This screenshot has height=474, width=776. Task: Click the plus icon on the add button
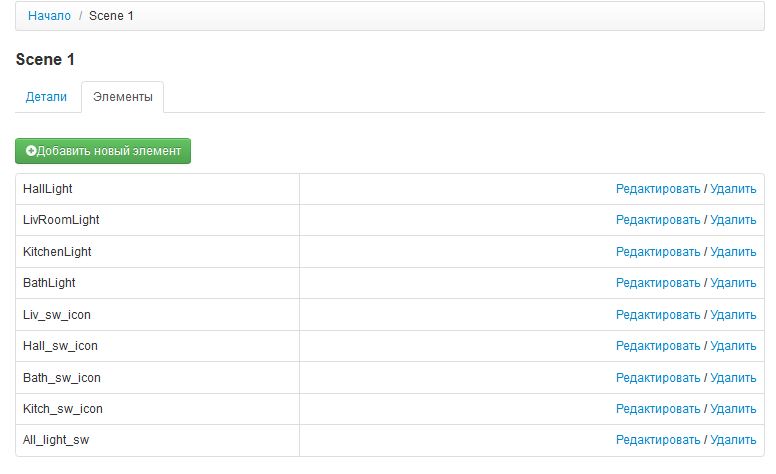31,151
